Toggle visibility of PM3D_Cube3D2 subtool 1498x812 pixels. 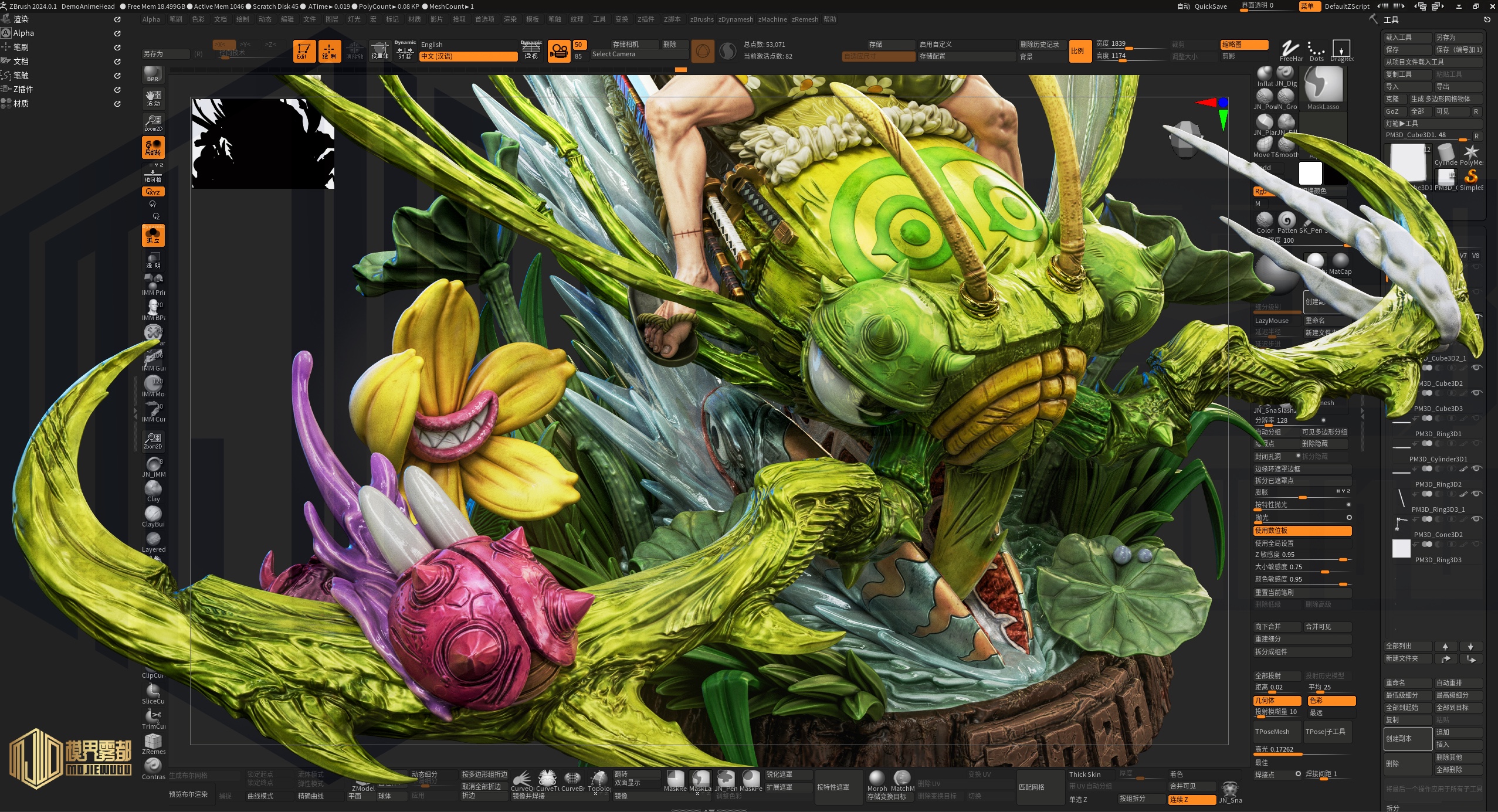1476,393
